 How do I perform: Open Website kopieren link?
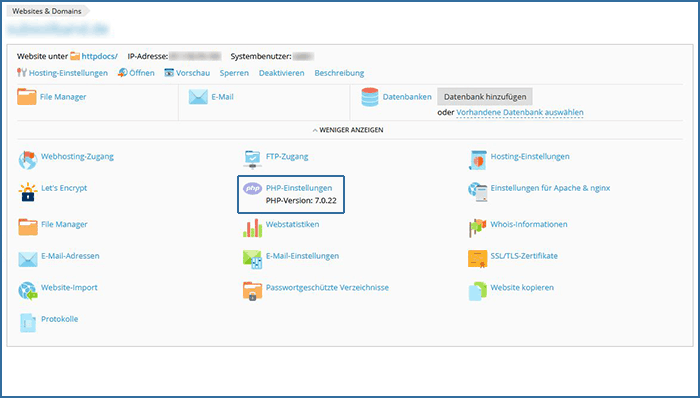tap(522, 288)
